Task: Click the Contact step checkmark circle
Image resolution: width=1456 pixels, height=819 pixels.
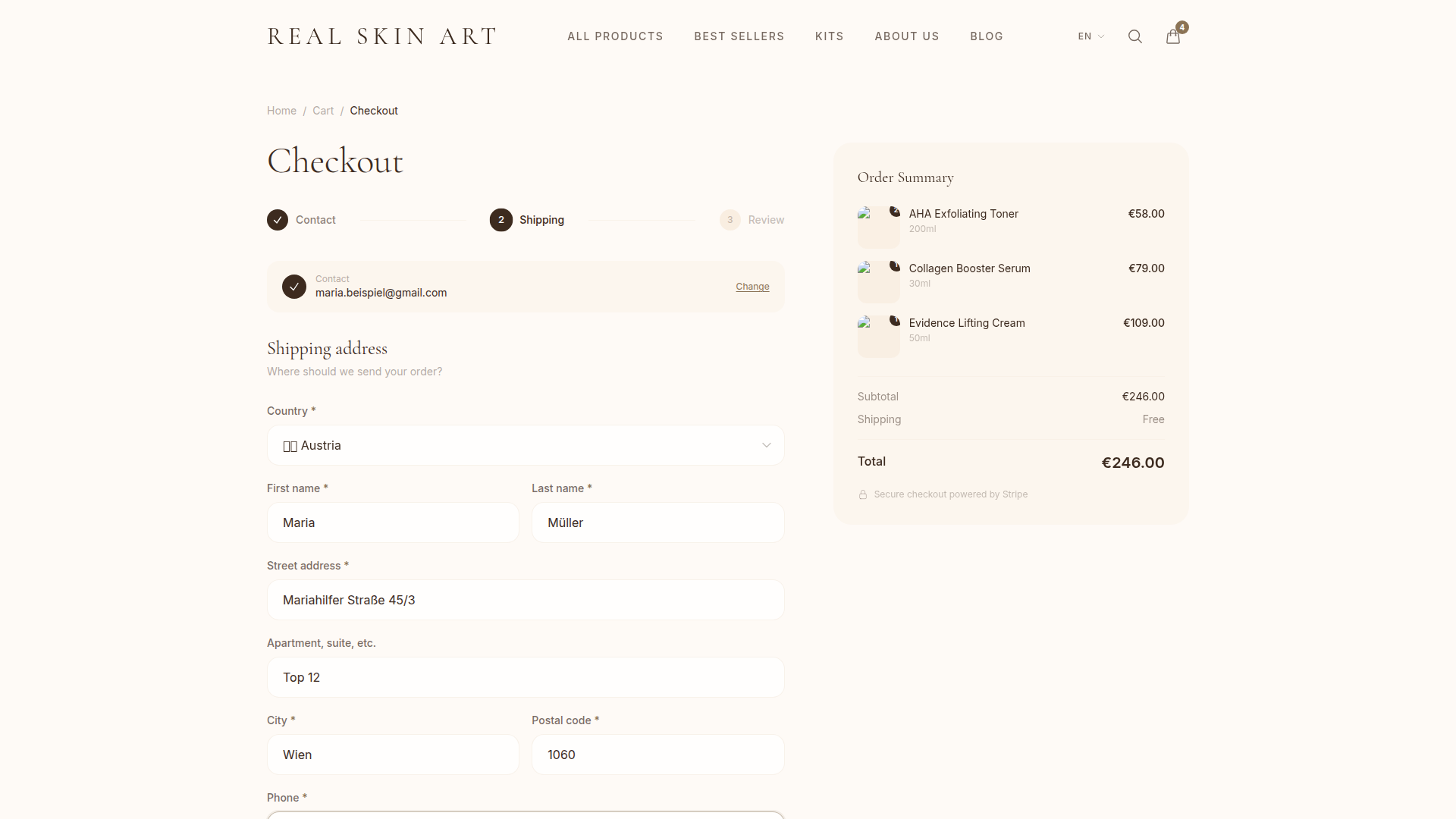Action: pos(278,220)
